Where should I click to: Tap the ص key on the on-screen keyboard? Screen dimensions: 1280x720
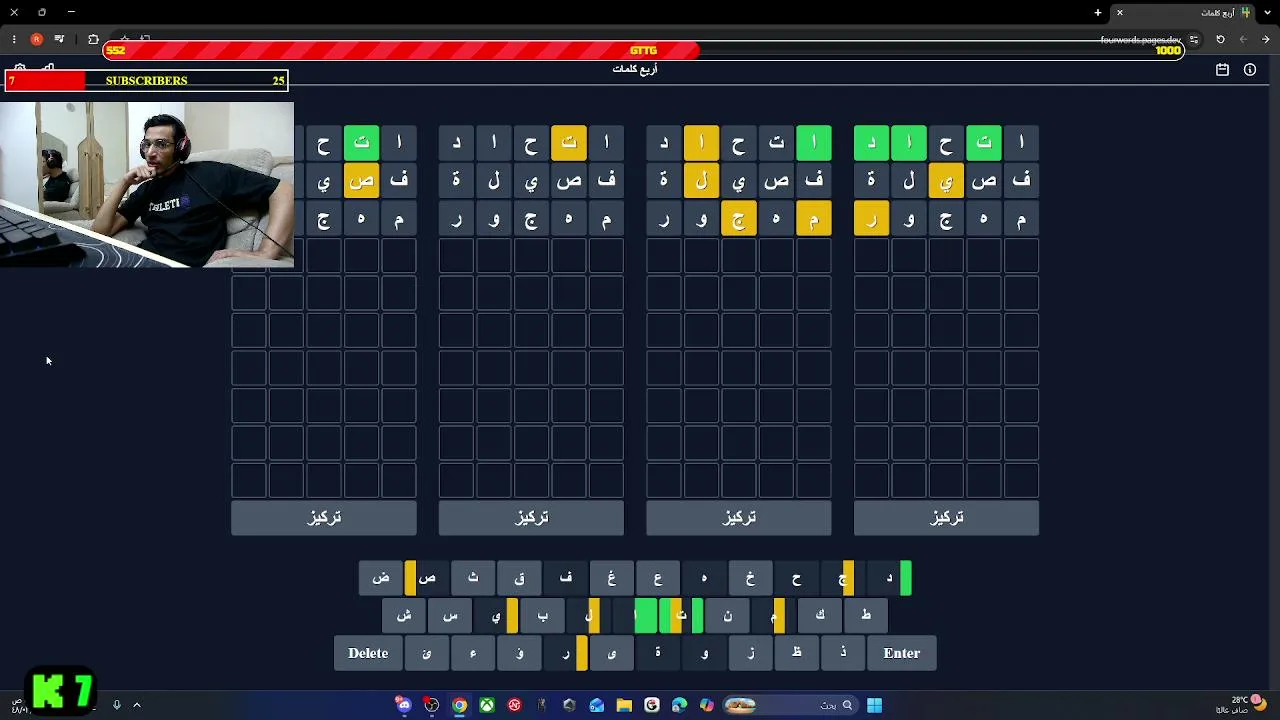[x=427, y=578]
